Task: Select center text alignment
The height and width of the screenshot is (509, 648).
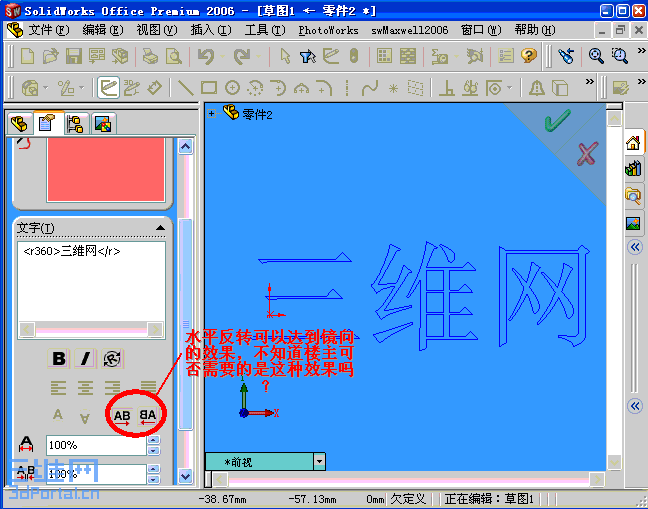Action: [85, 388]
